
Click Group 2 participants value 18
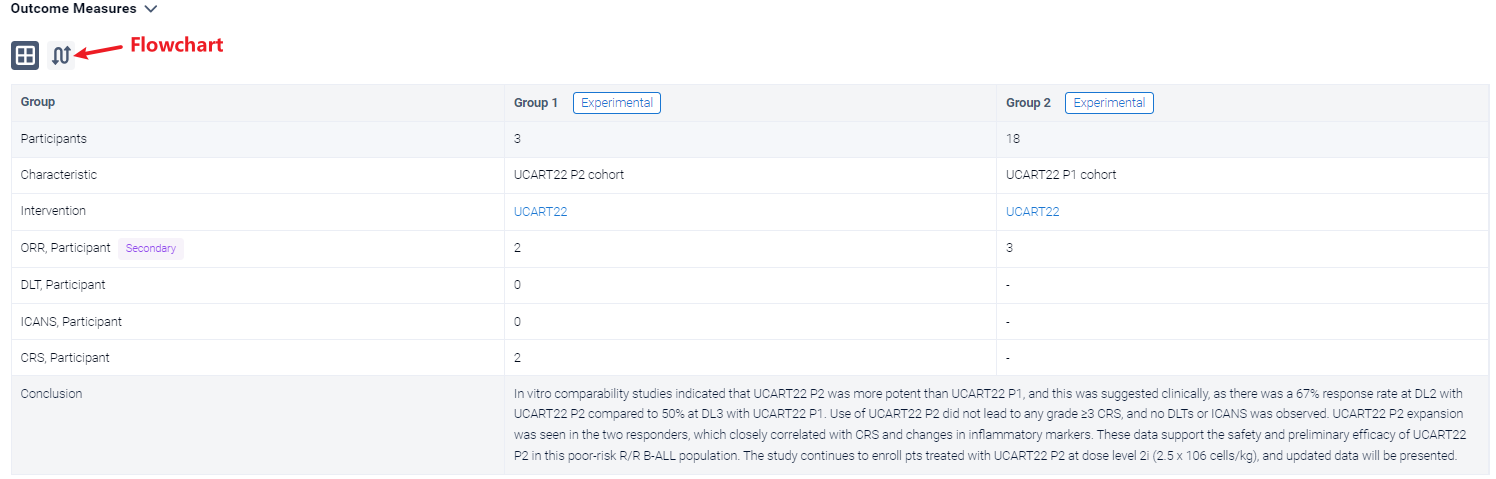tap(1012, 139)
